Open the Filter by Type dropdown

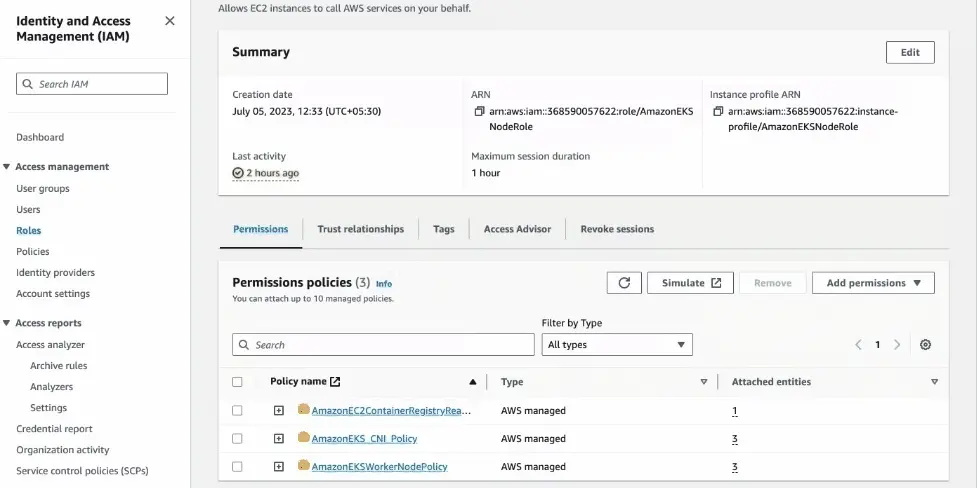(617, 345)
